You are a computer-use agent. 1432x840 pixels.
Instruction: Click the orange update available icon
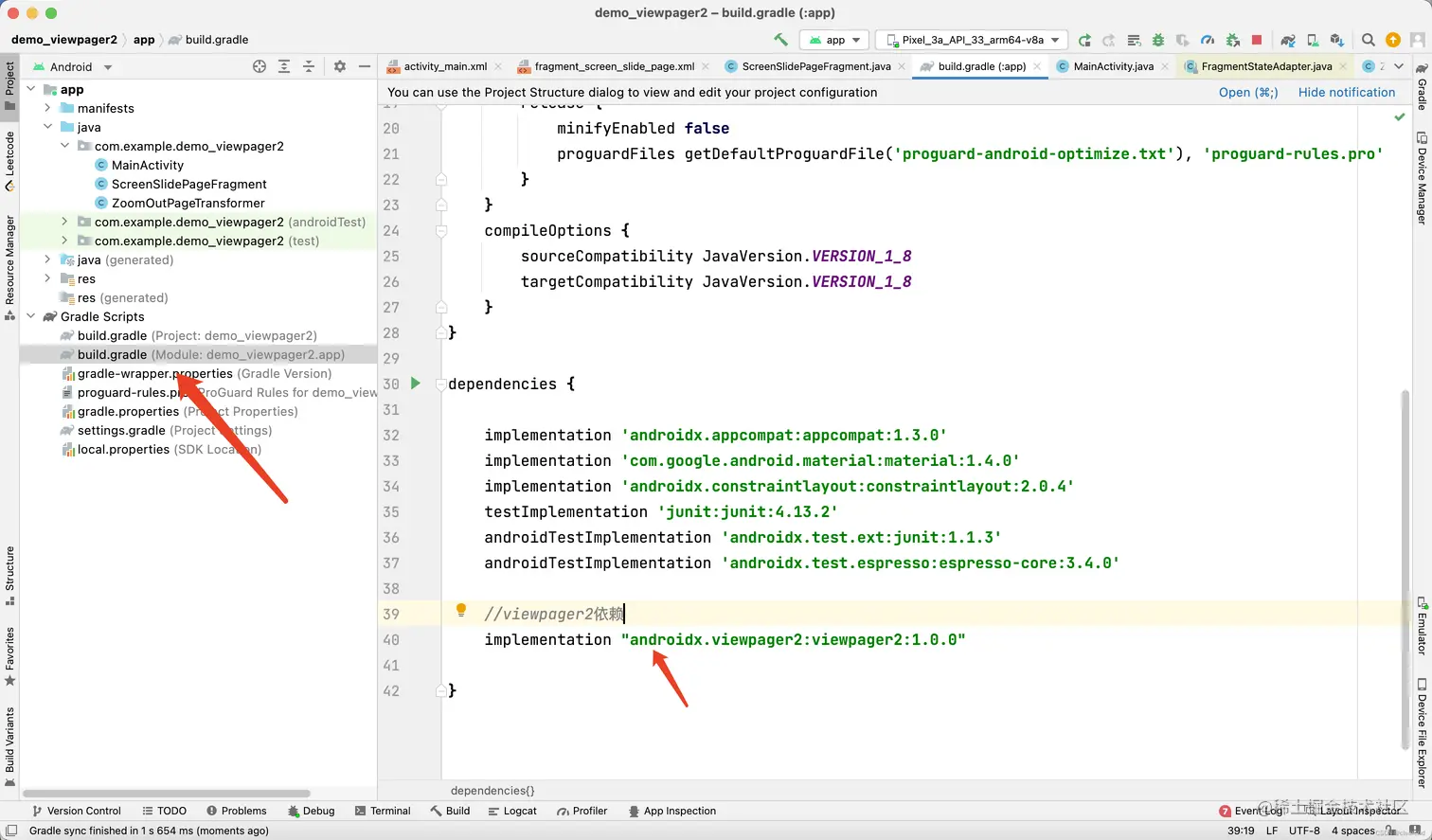click(x=1392, y=40)
